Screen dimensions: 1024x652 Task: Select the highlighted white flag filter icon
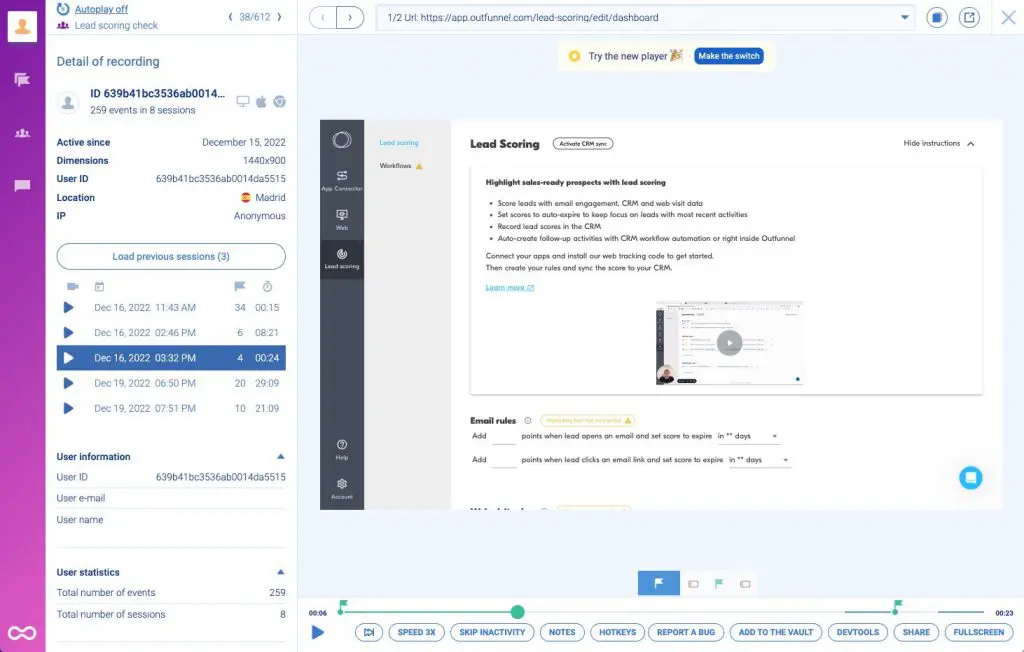coord(658,583)
